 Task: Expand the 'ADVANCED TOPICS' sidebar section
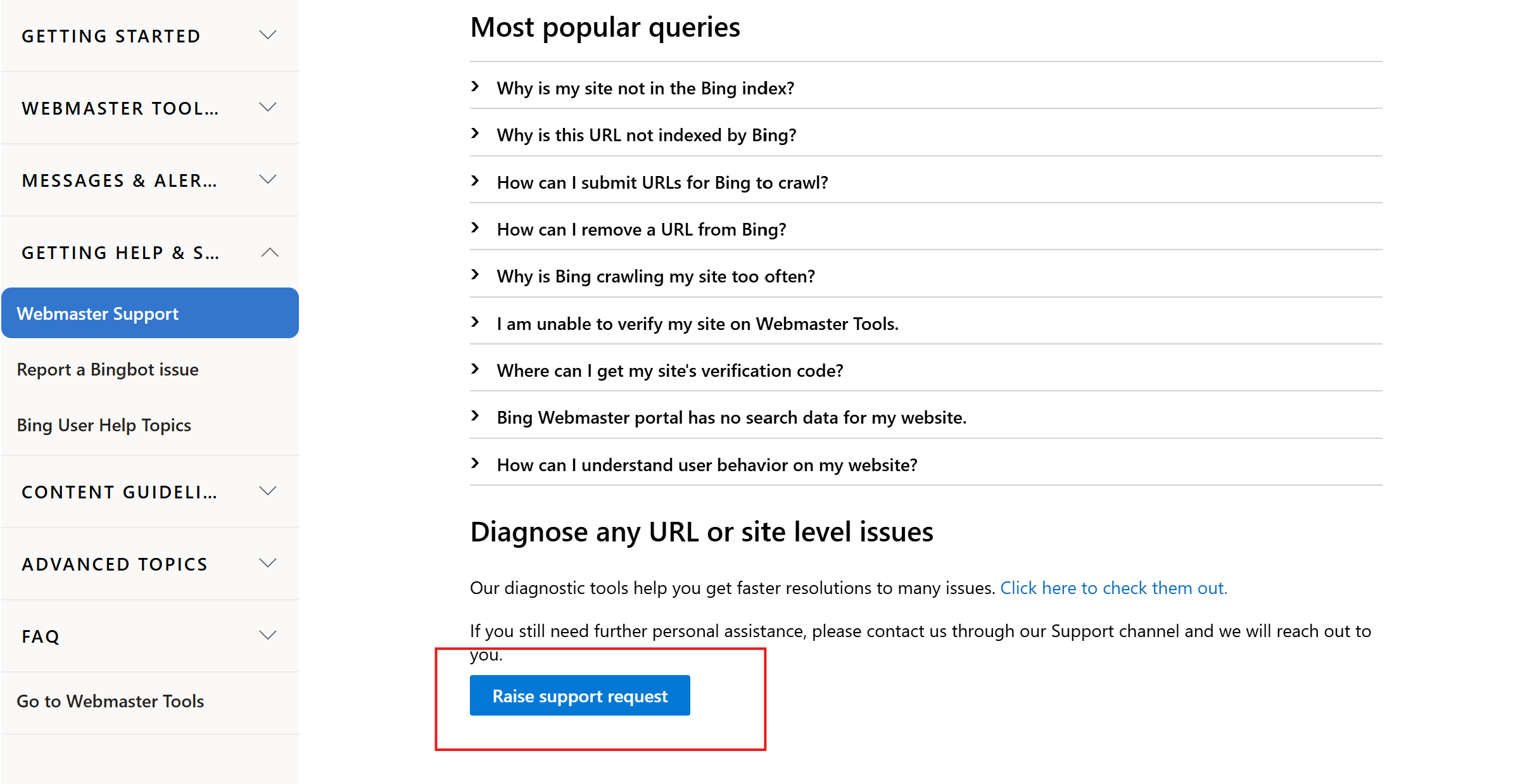click(267, 563)
